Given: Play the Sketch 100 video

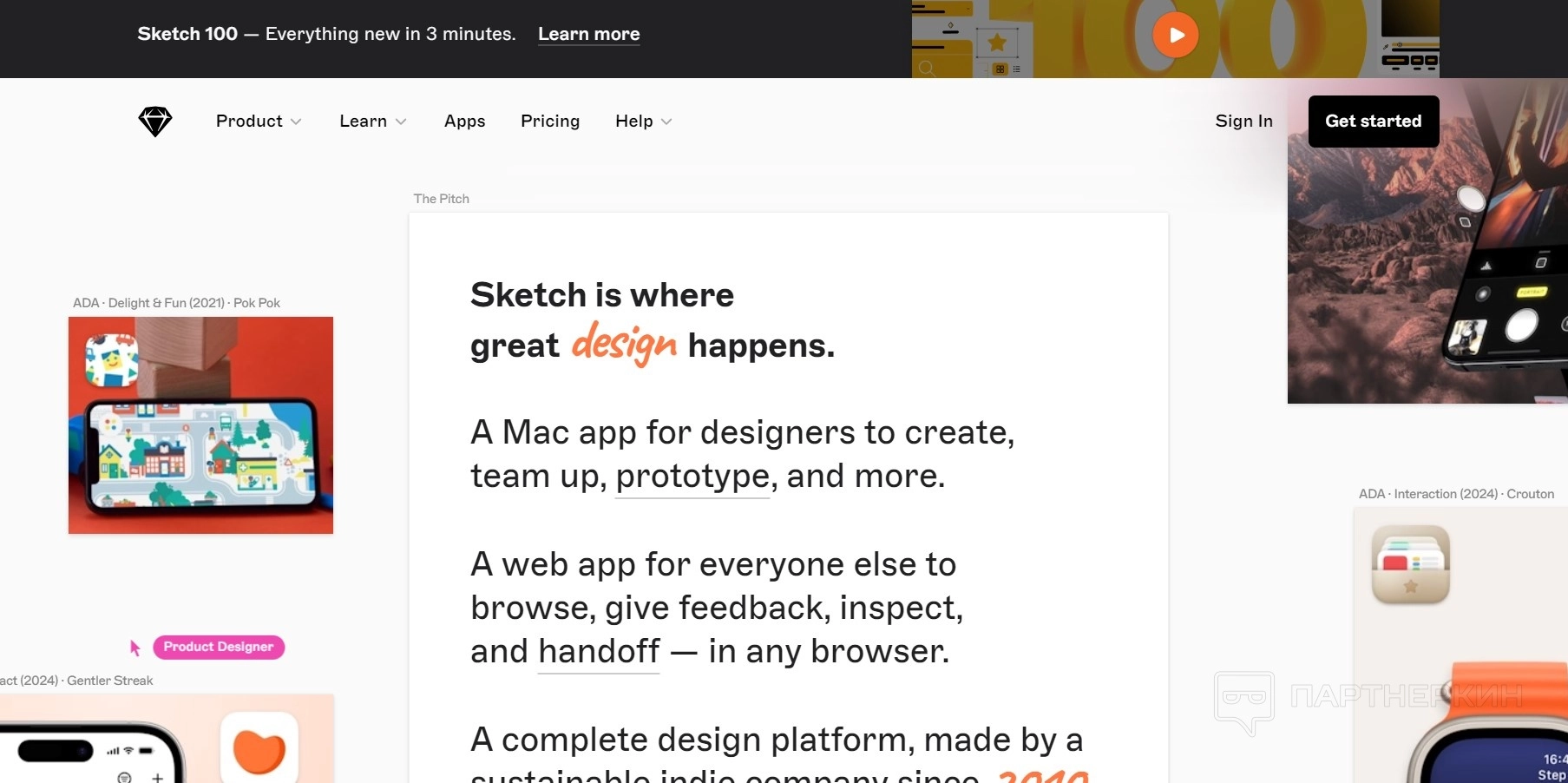Looking at the screenshot, I should click(x=1175, y=35).
